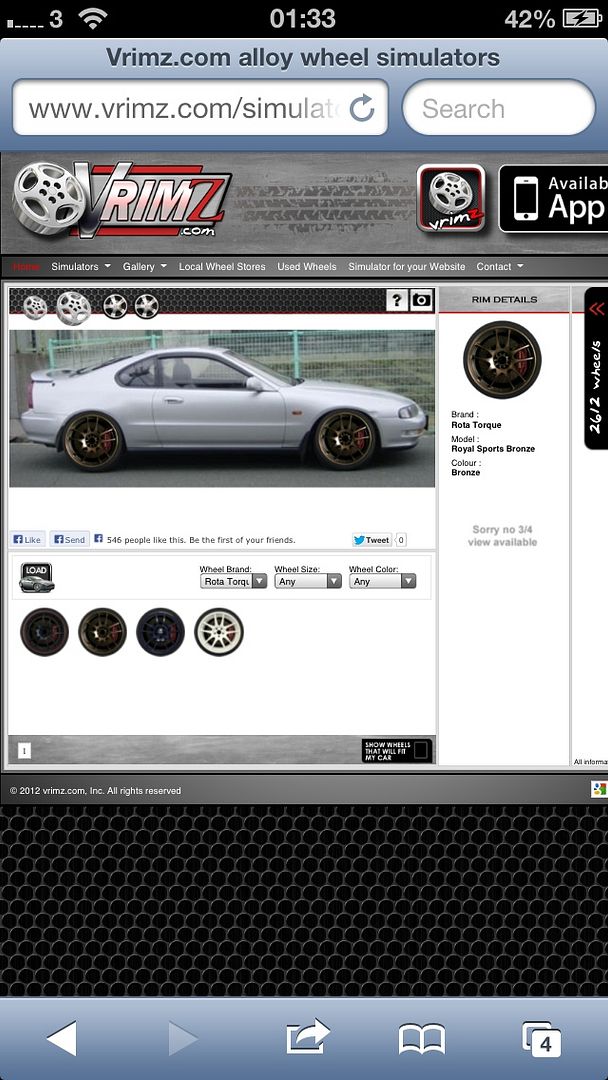Tap the Tweet button

pos(372,540)
